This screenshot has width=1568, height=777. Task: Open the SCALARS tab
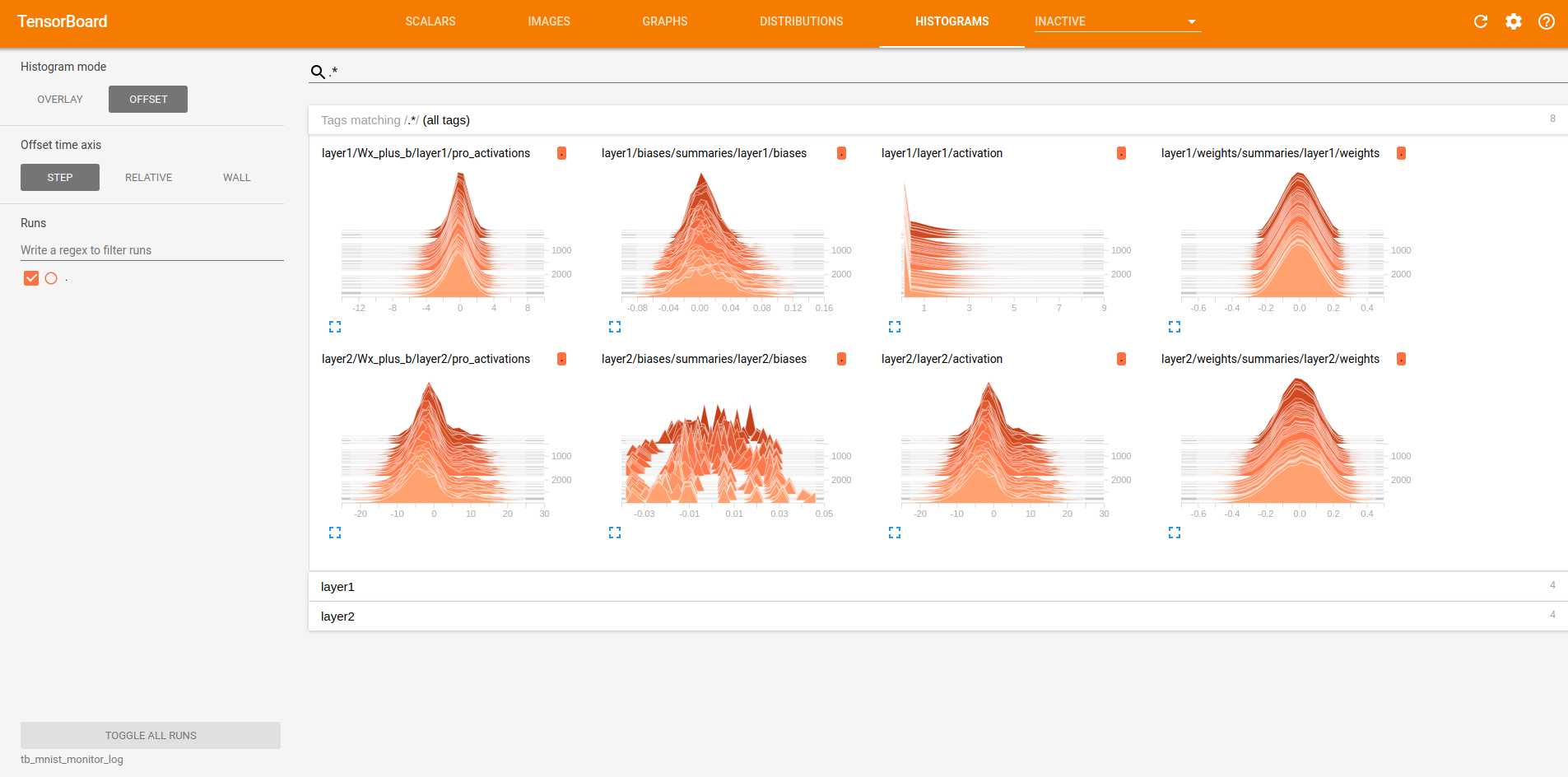pos(430,21)
